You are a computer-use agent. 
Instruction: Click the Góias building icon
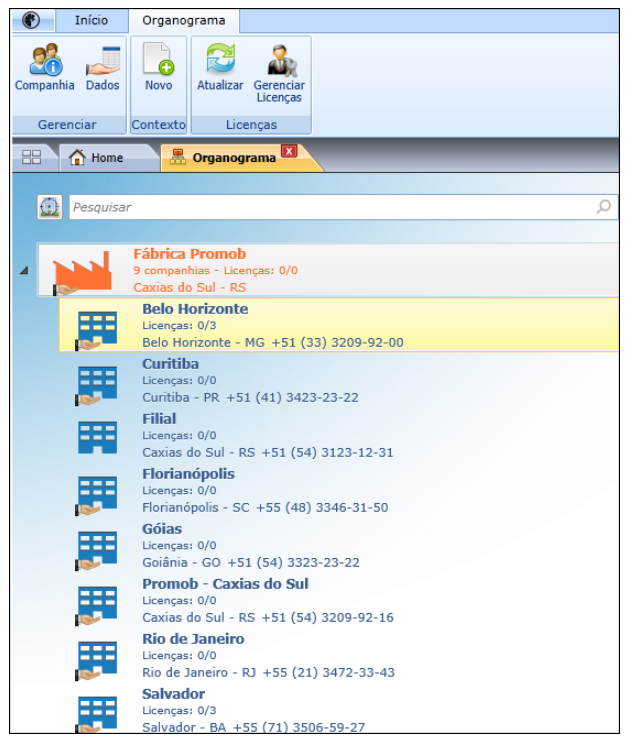97,550
